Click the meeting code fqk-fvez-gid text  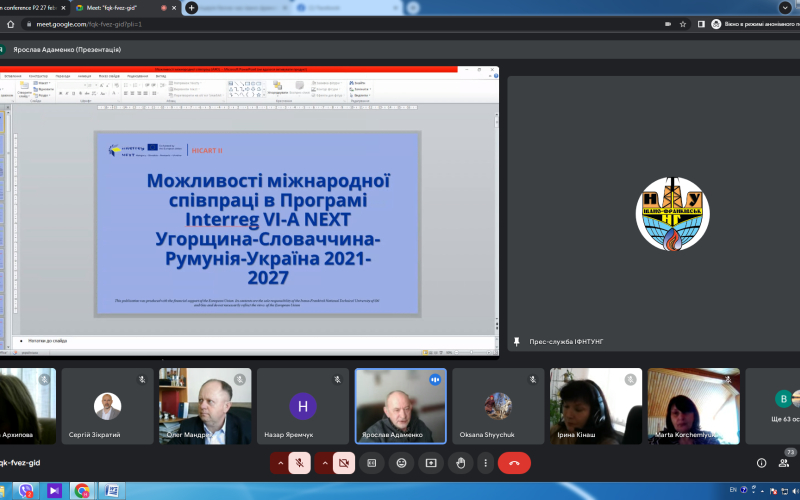click(20, 463)
